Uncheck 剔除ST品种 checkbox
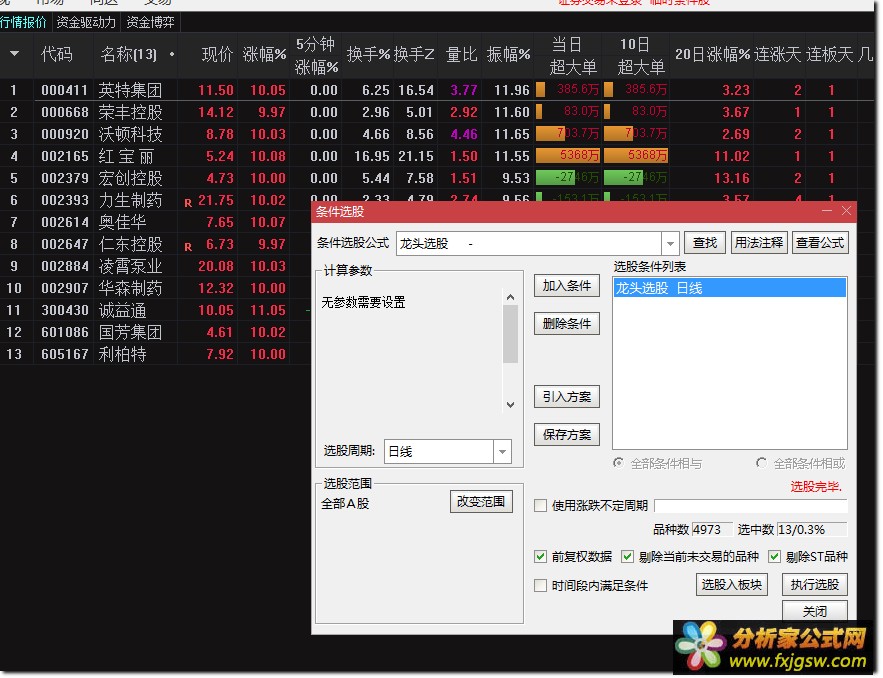 coord(774,557)
